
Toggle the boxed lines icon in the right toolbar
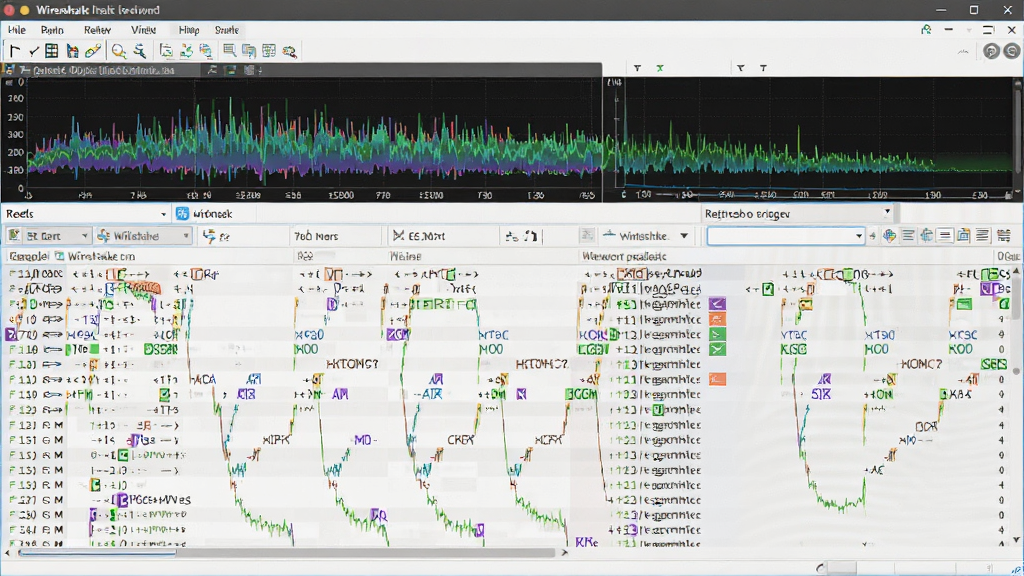[944, 236]
